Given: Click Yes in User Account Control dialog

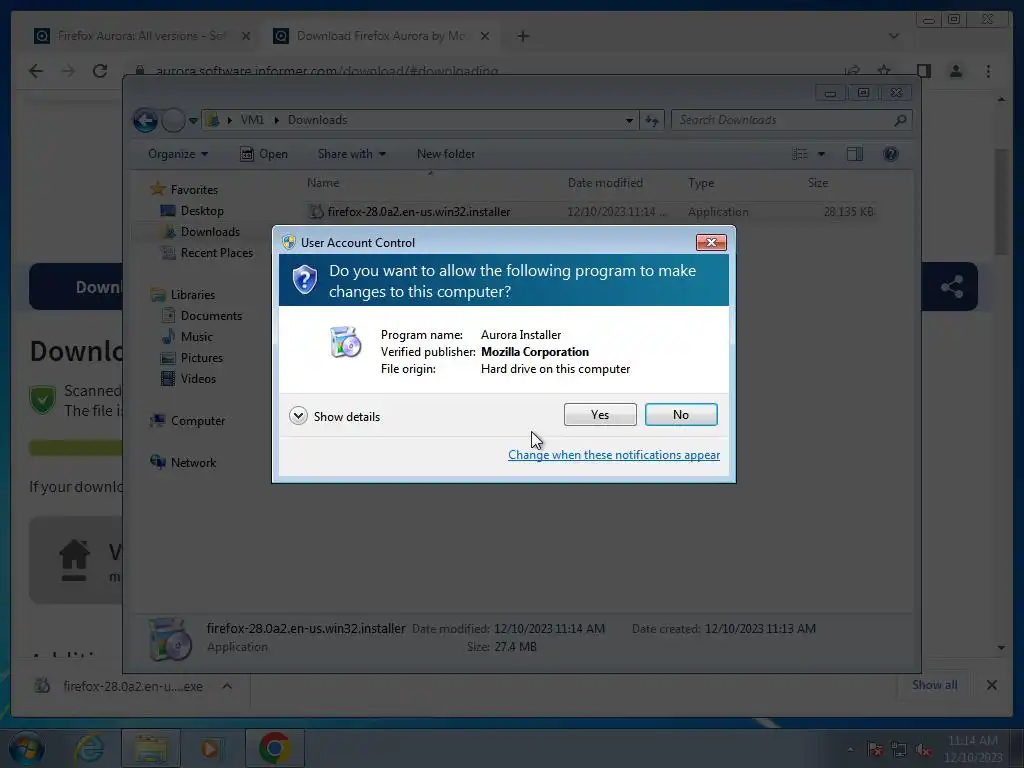Looking at the screenshot, I should coord(600,415).
